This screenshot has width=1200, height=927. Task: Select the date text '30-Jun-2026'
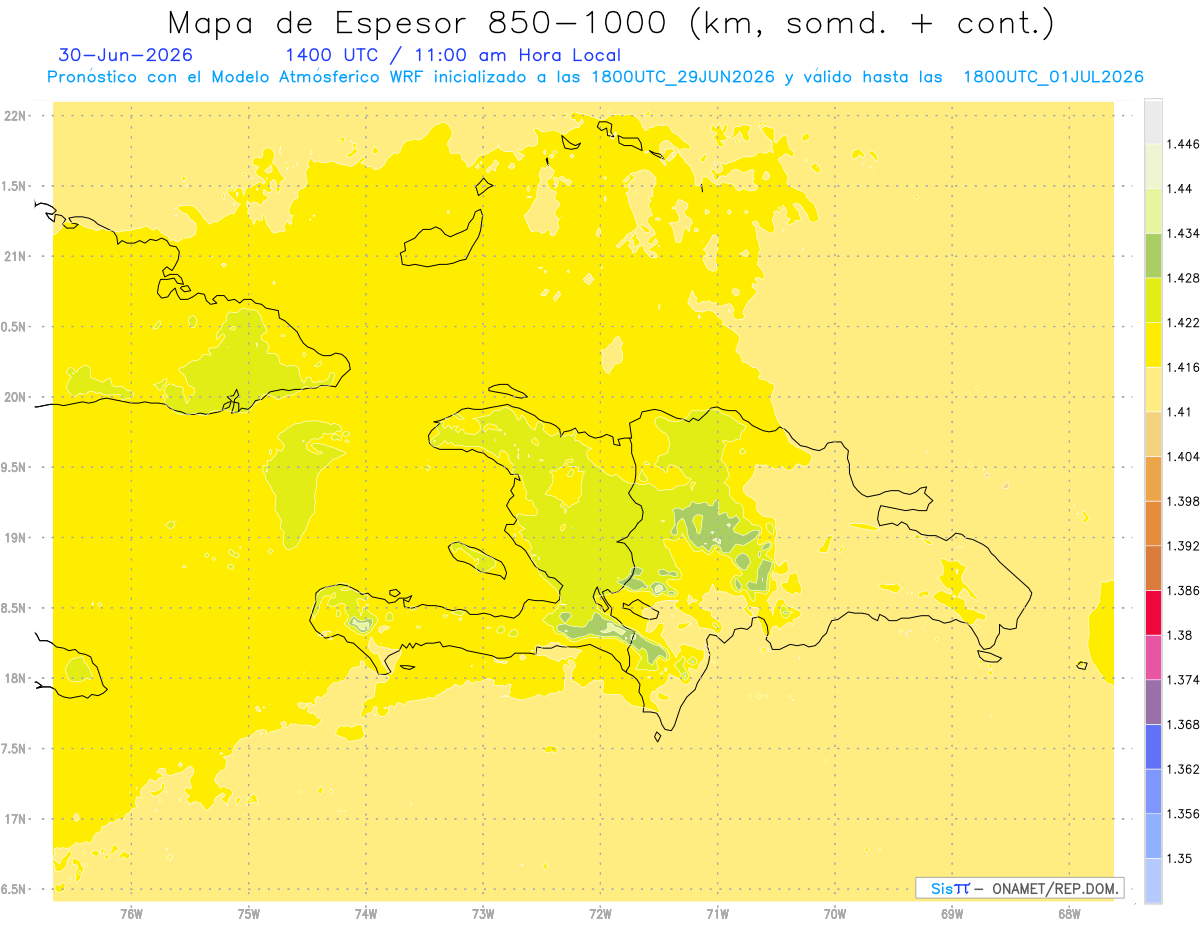point(126,55)
